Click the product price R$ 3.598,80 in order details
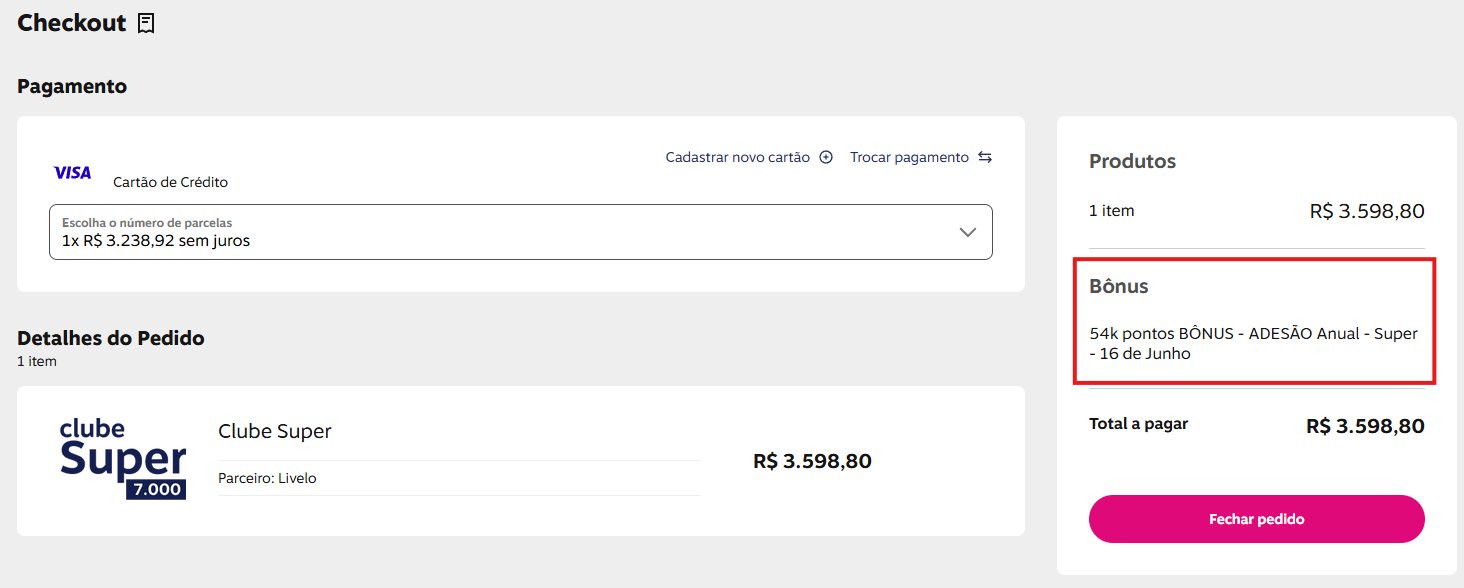This screenshot has height=588, width=1464. pyautogui.click(x=812, y=461)
